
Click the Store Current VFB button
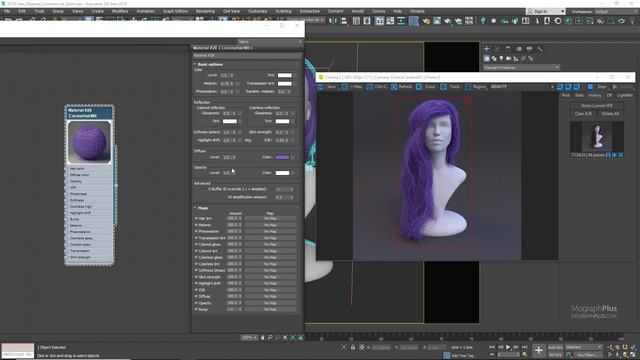coord(596,106)
